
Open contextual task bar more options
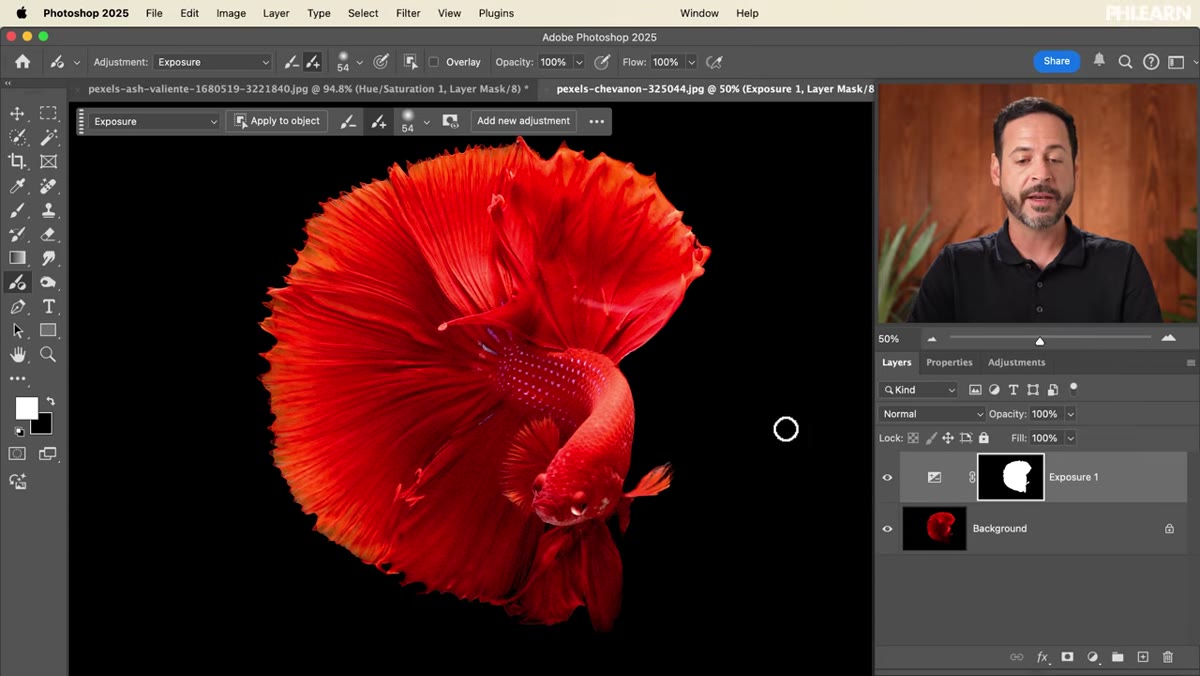click(x=597, y=121)
